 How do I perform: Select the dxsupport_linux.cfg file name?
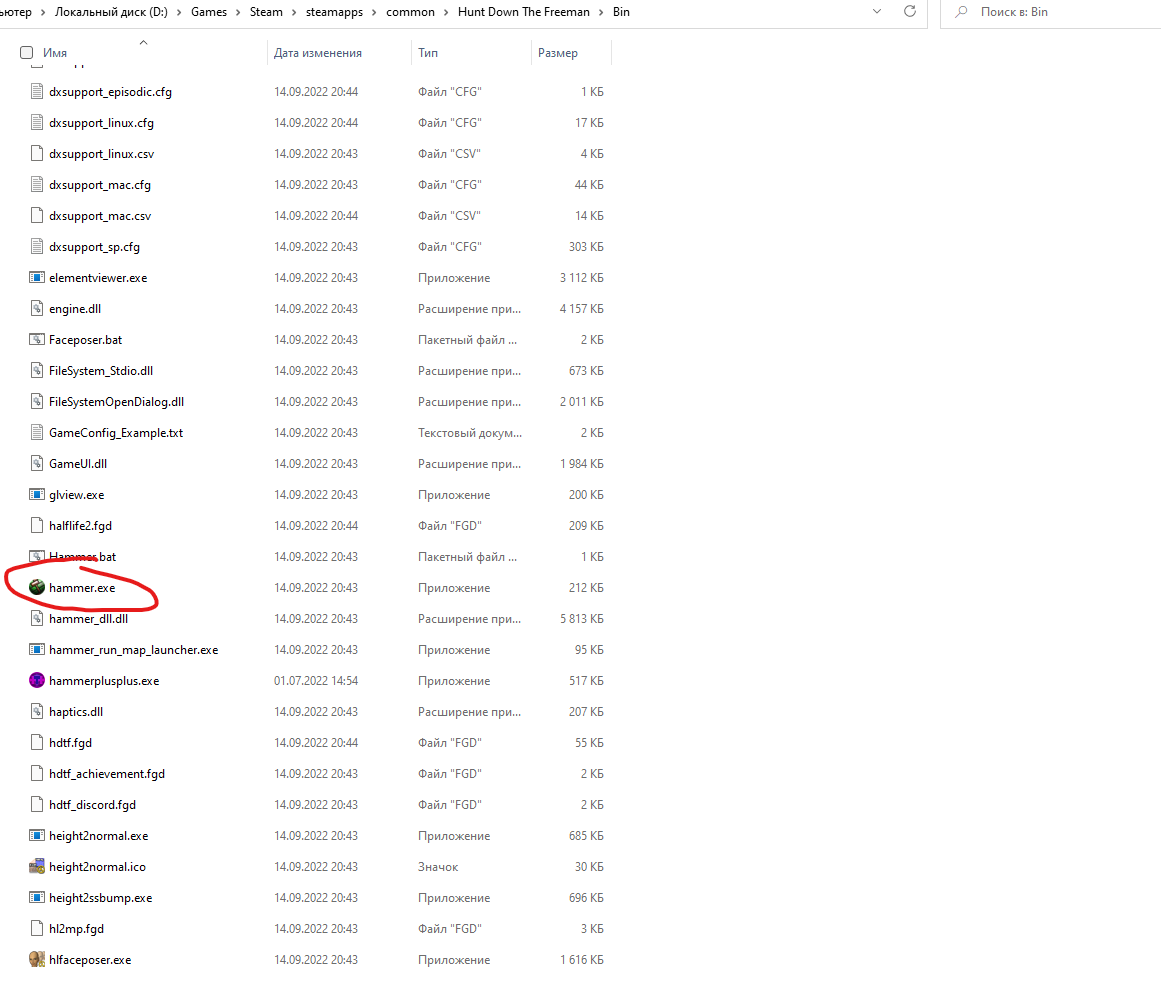click(x=101, y=123)
